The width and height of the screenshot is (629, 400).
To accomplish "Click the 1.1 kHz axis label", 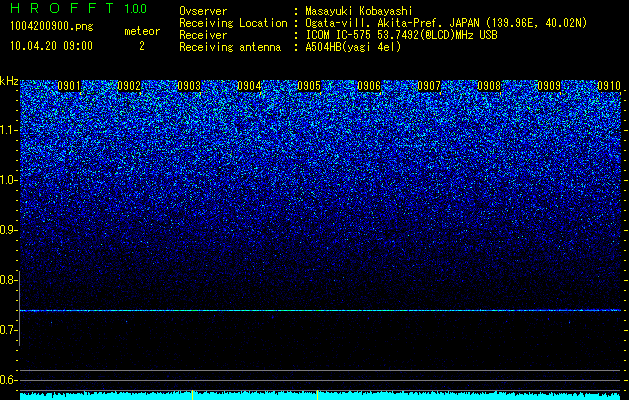I will (x=8, y=130).
